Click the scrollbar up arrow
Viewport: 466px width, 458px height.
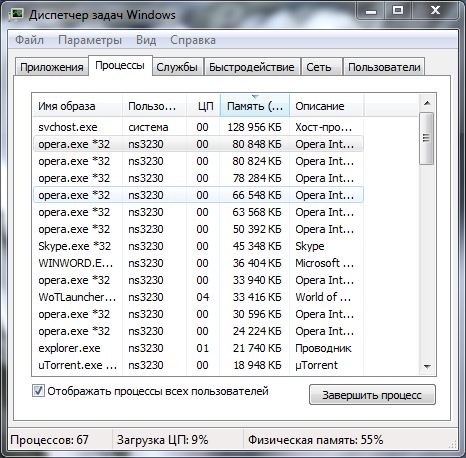pyautogui.click(x=427, y=103)
